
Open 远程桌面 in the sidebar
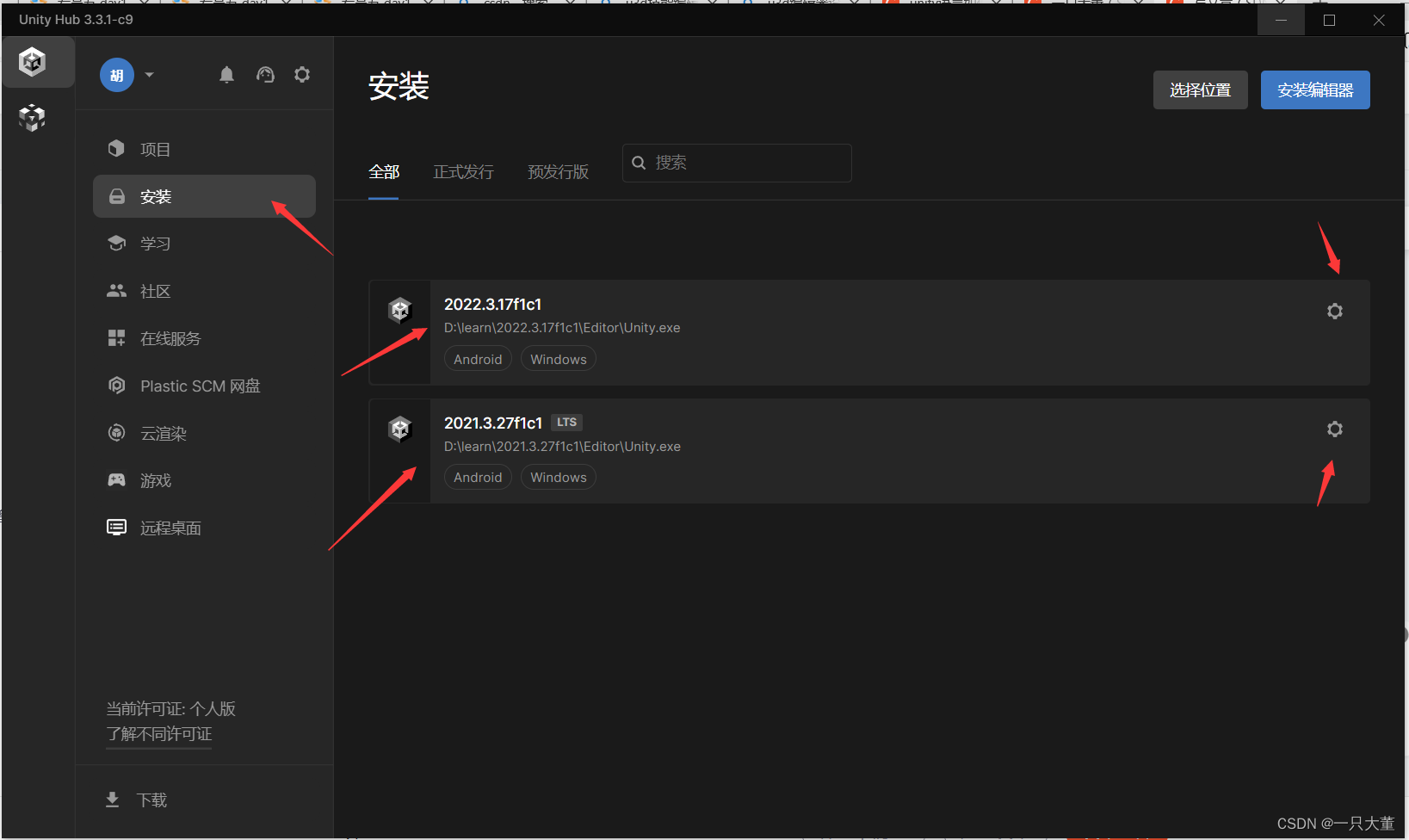[204, 528]
